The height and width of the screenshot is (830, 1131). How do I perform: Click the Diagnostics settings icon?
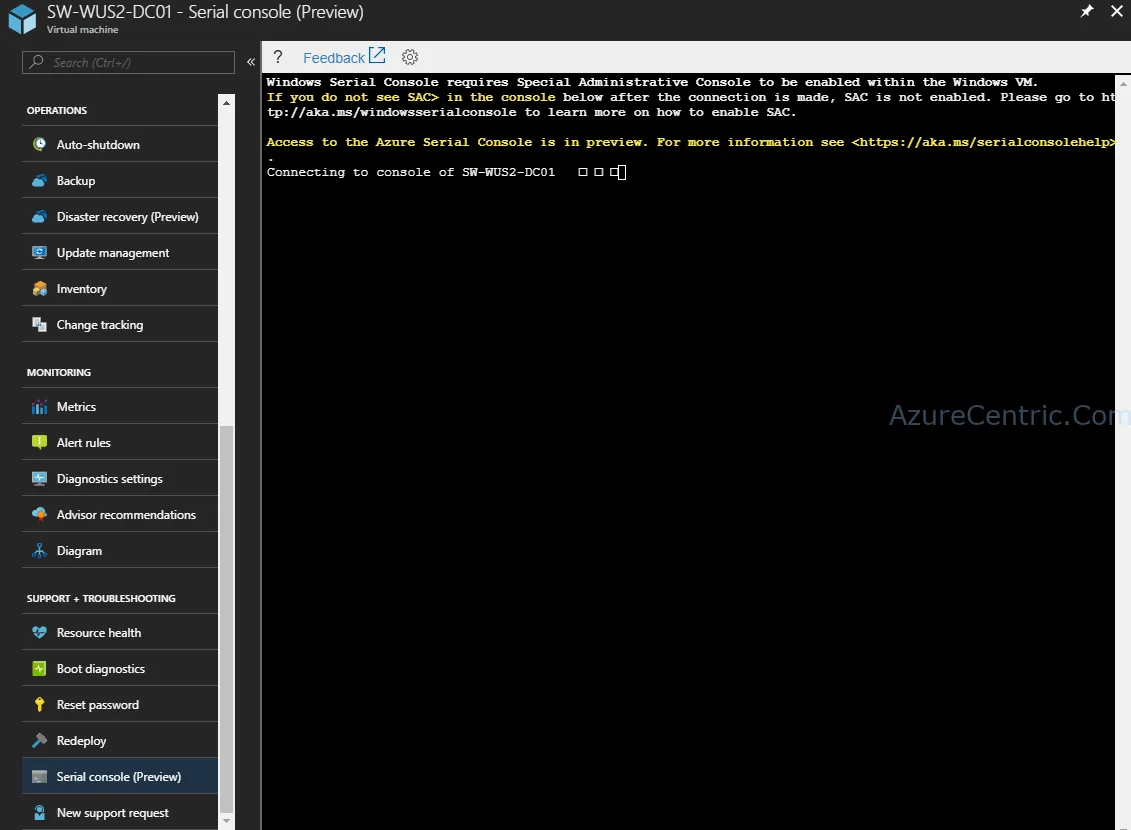(x=40, y=479)
